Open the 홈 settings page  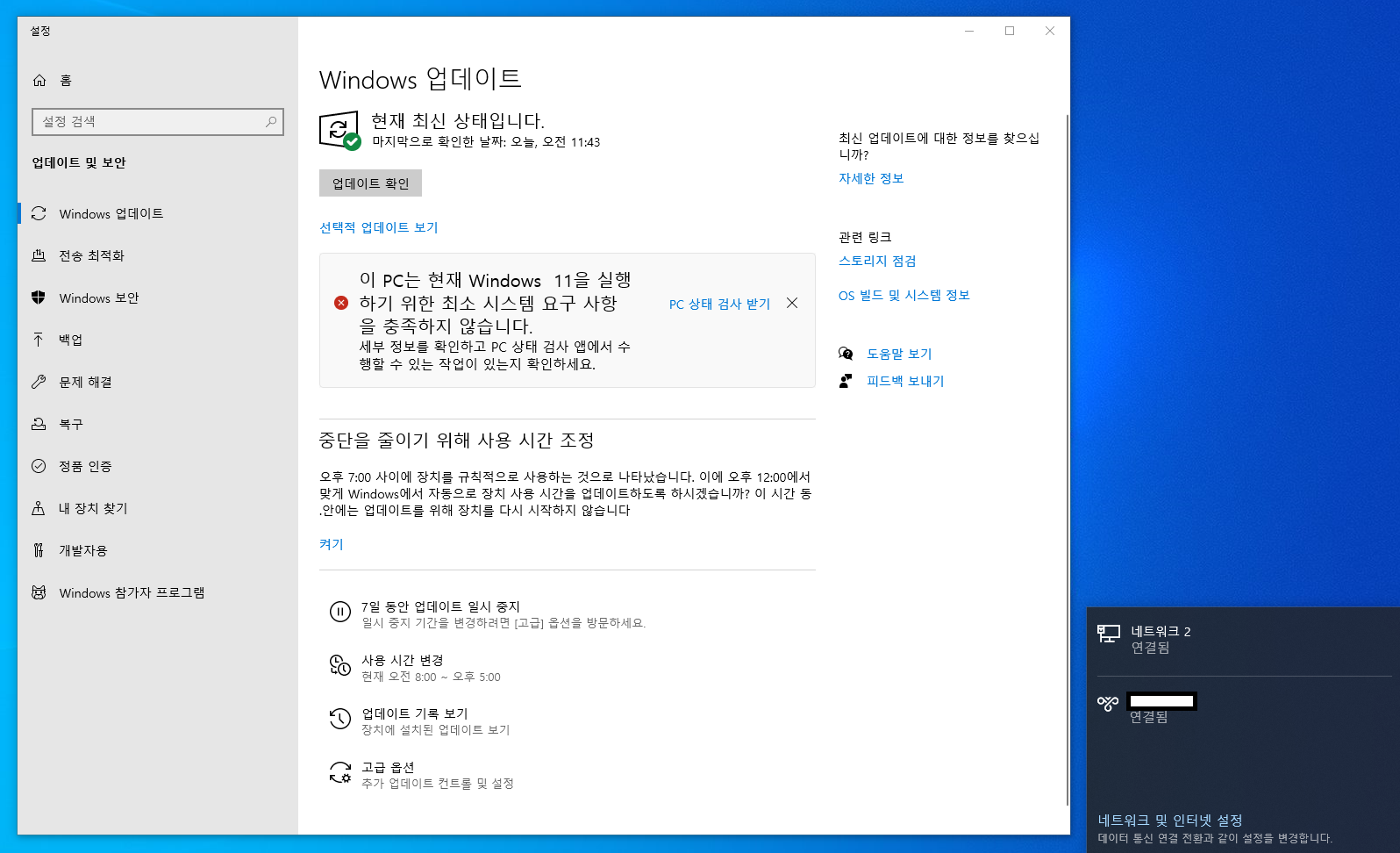coord(158,81)
